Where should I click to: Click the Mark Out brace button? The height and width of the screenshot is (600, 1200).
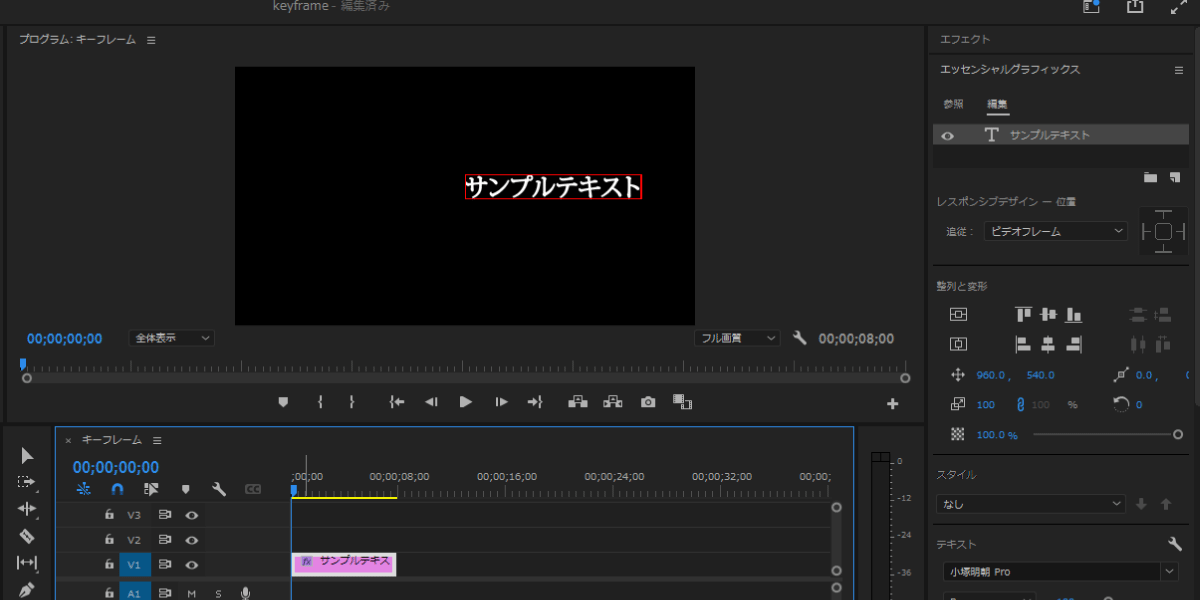352,402
